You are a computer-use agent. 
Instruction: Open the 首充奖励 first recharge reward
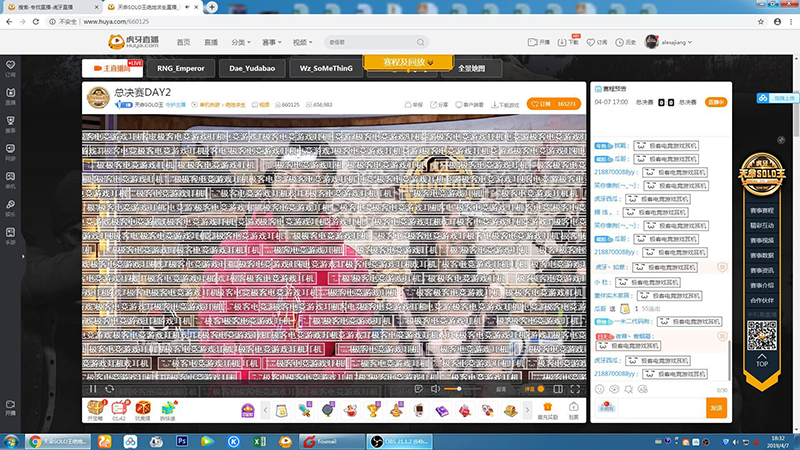[x=547, y=410]
